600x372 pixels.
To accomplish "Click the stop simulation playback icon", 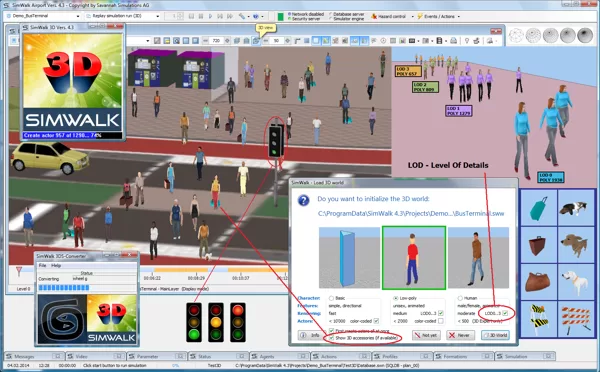I will coord(191,16).
